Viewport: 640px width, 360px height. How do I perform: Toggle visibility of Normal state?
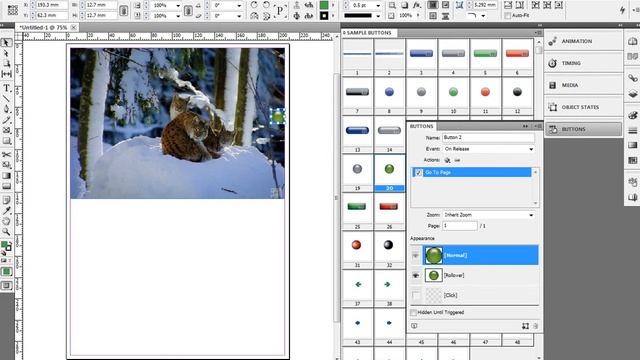416,256
